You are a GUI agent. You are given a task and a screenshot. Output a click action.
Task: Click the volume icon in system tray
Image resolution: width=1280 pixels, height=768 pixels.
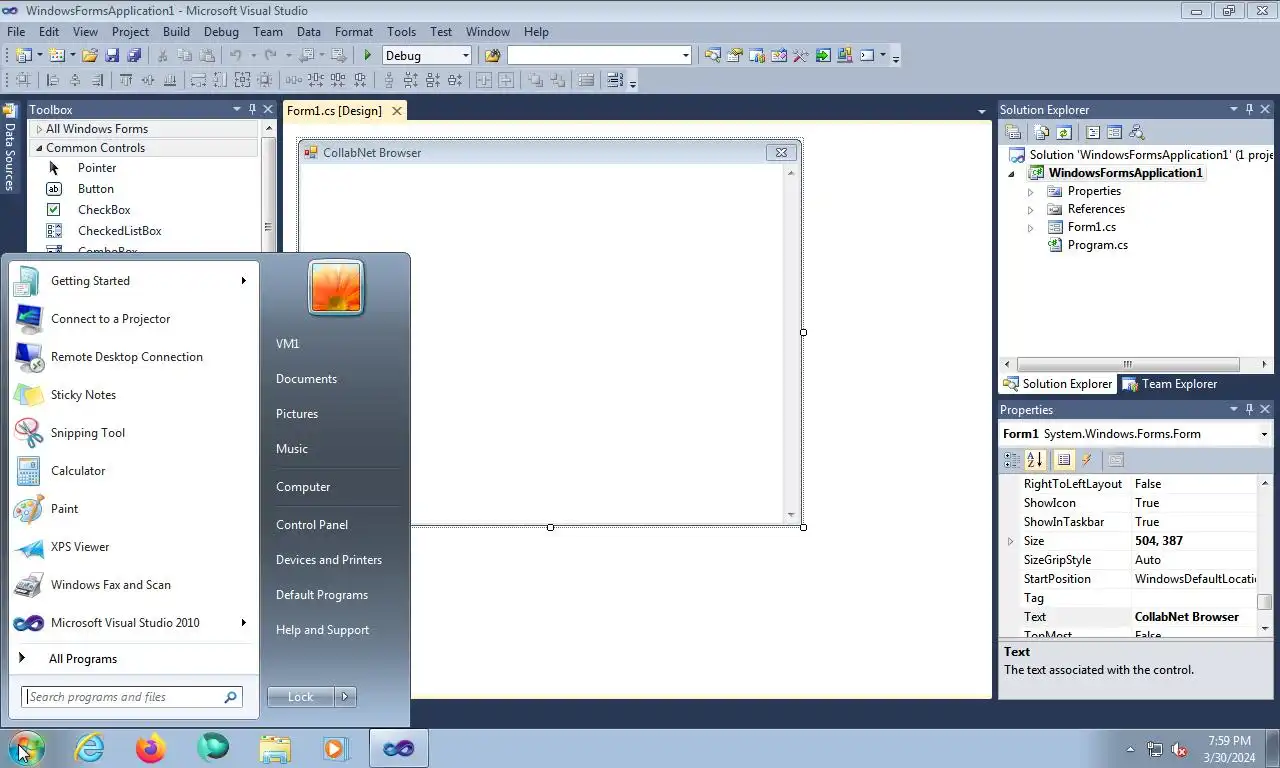(1179, 749)
